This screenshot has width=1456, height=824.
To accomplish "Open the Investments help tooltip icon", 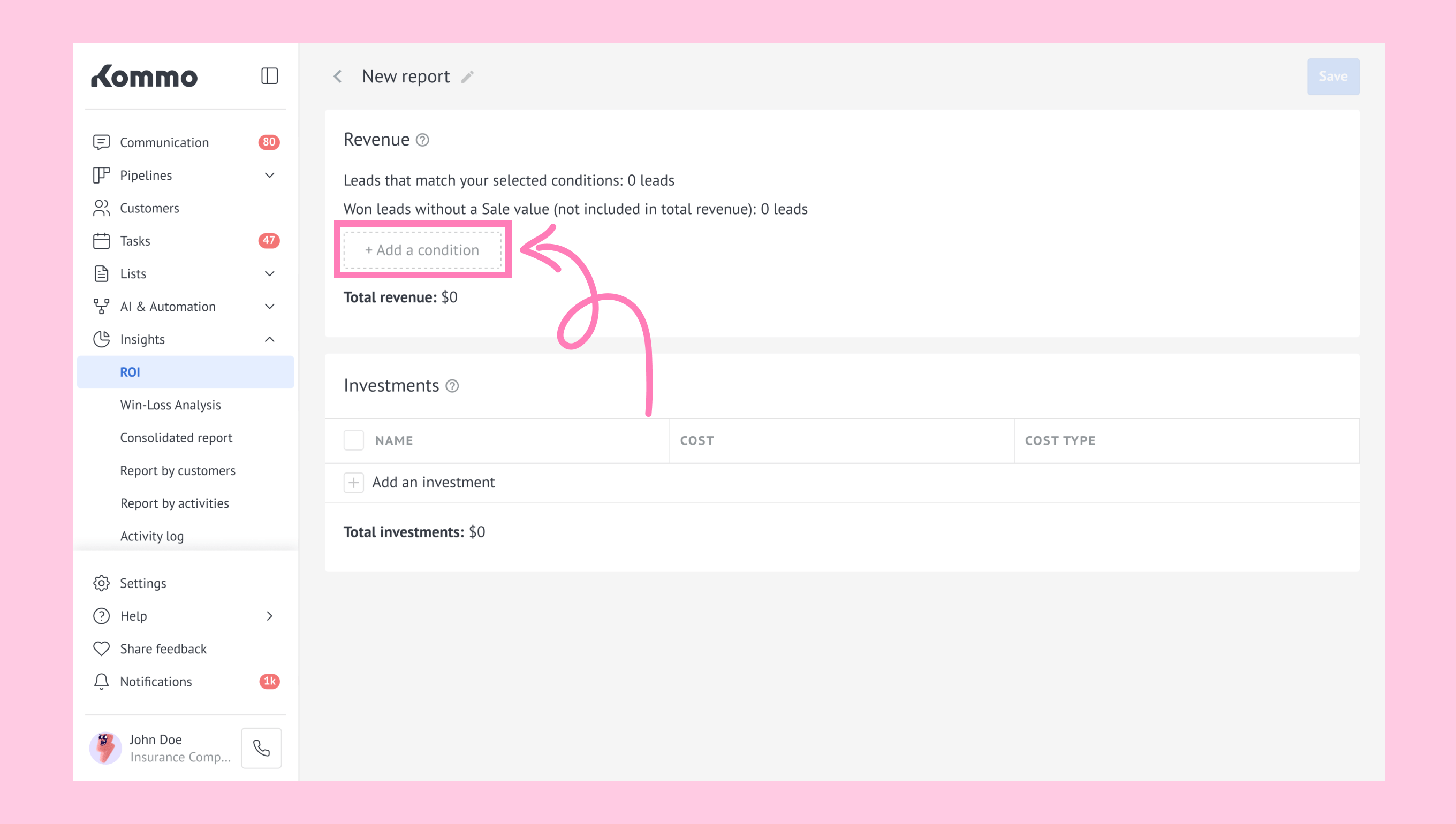I will (452, 386).
